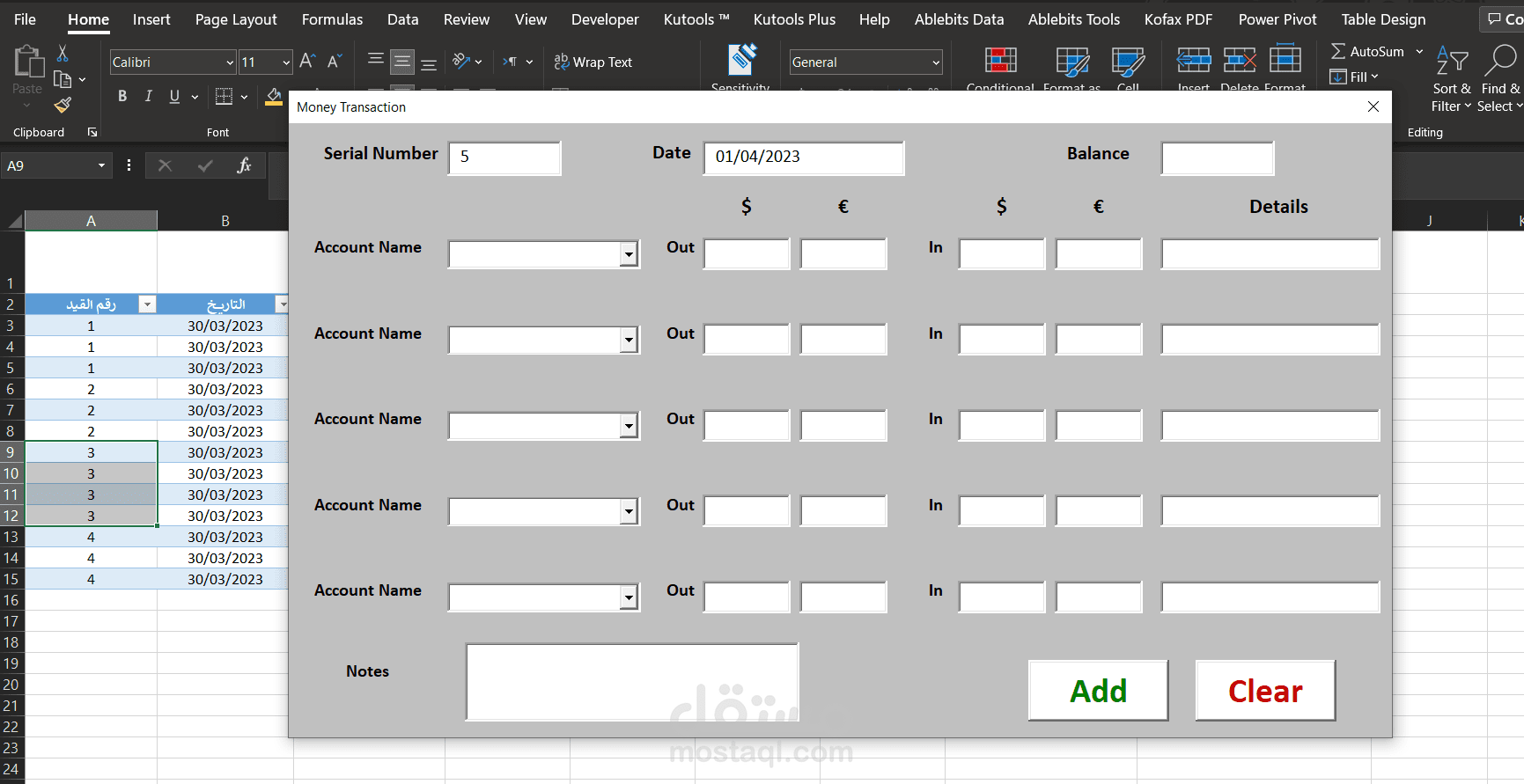
Task: Click the Copy icon in Clipboard group
Action: tap(63, 80)
